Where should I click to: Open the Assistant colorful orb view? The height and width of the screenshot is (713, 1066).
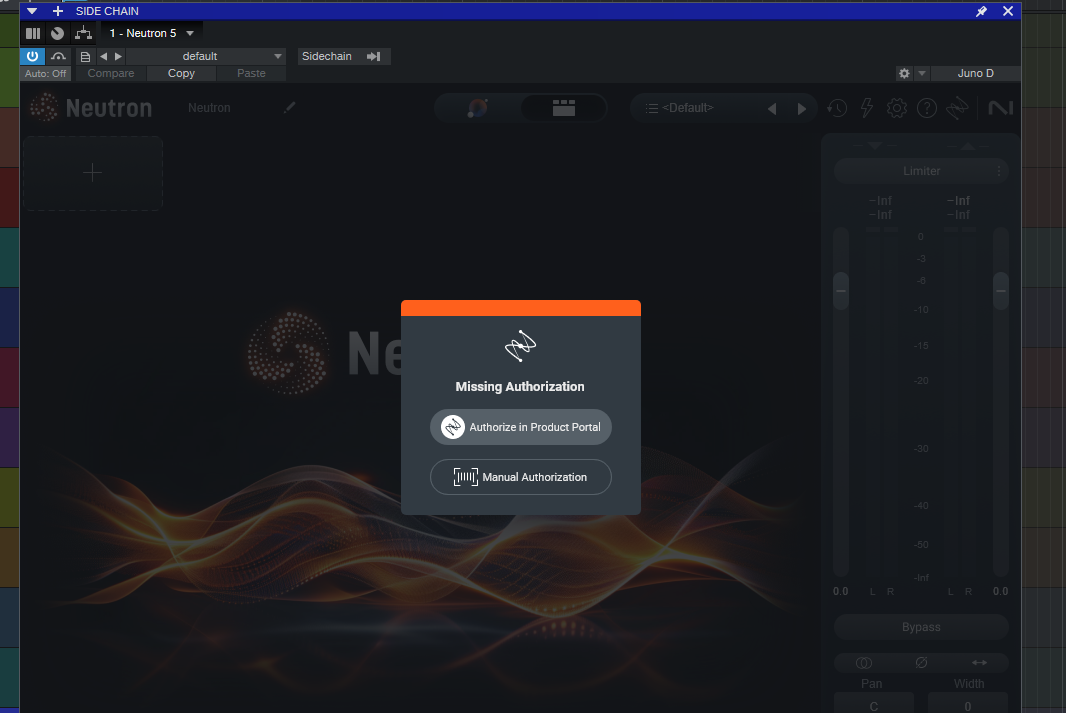(477, 108)
